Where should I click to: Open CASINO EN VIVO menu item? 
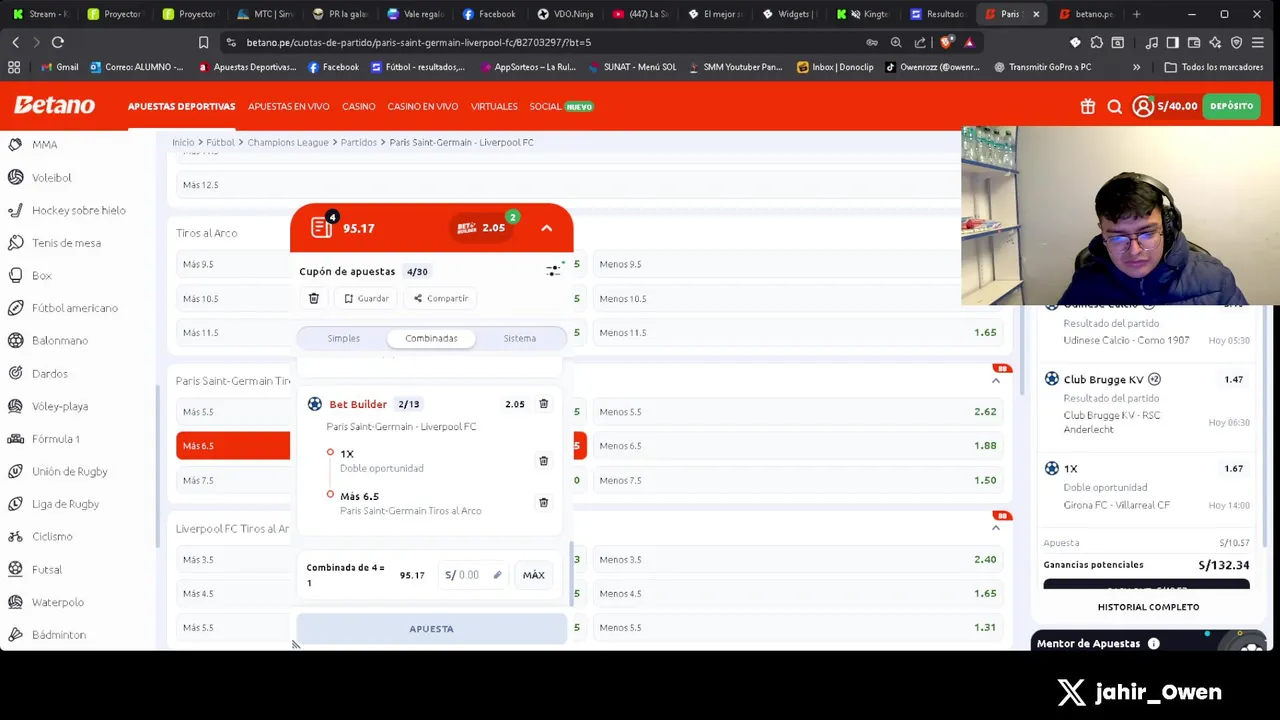pos(422,106)
